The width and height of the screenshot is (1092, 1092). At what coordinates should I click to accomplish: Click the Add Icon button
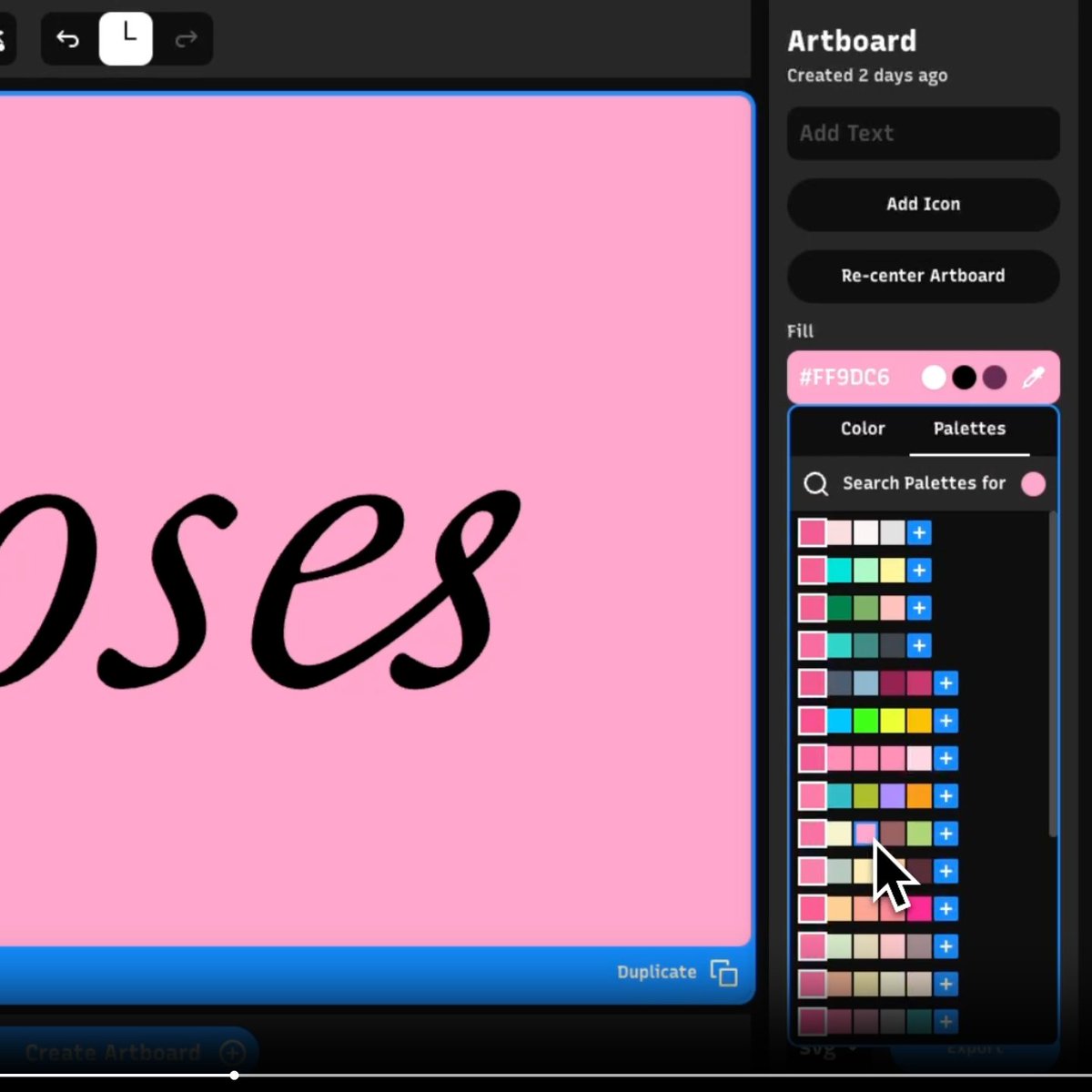tap(923, 204)
